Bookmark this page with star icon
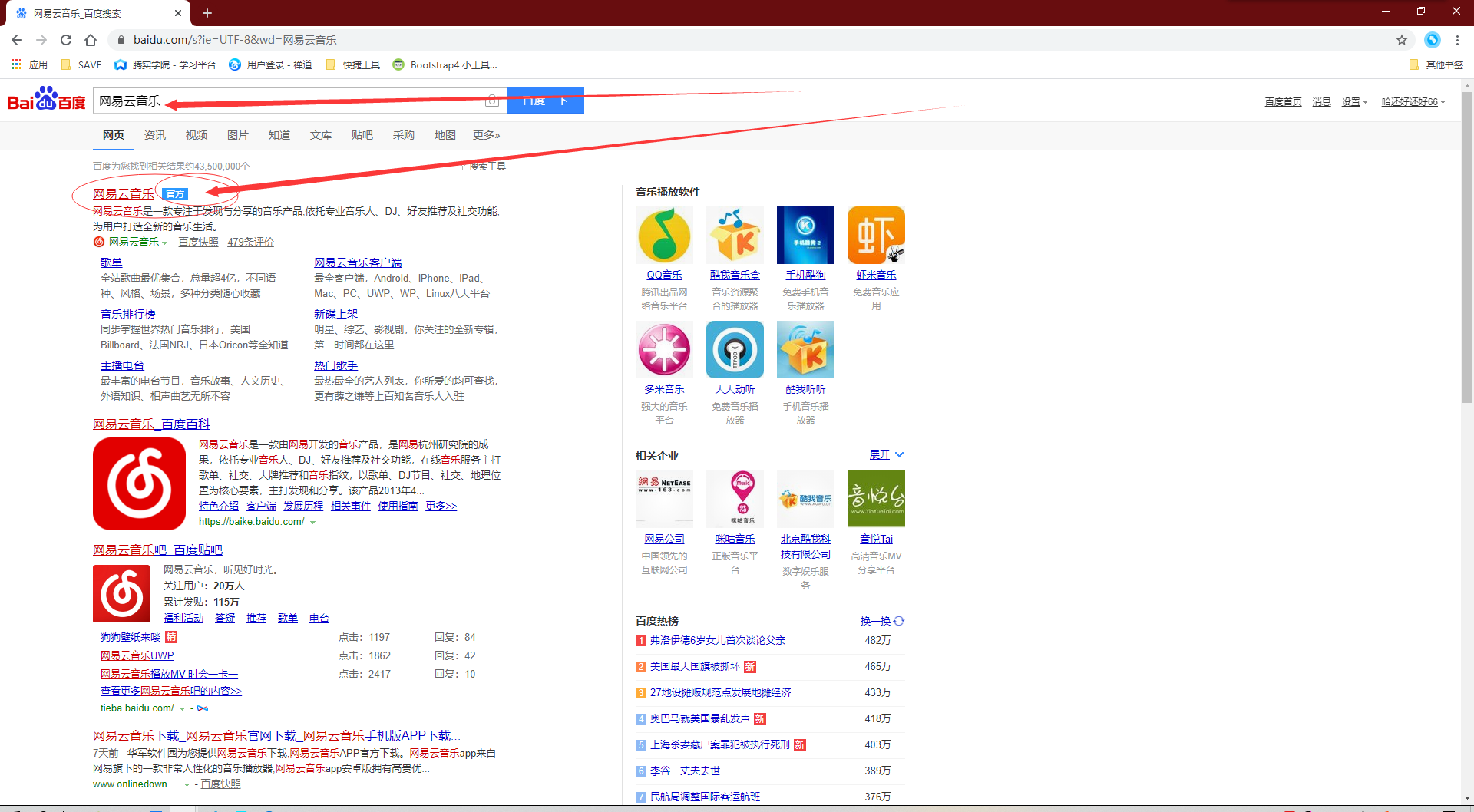Screen dimensions: 1474x812 [1402, 40]
